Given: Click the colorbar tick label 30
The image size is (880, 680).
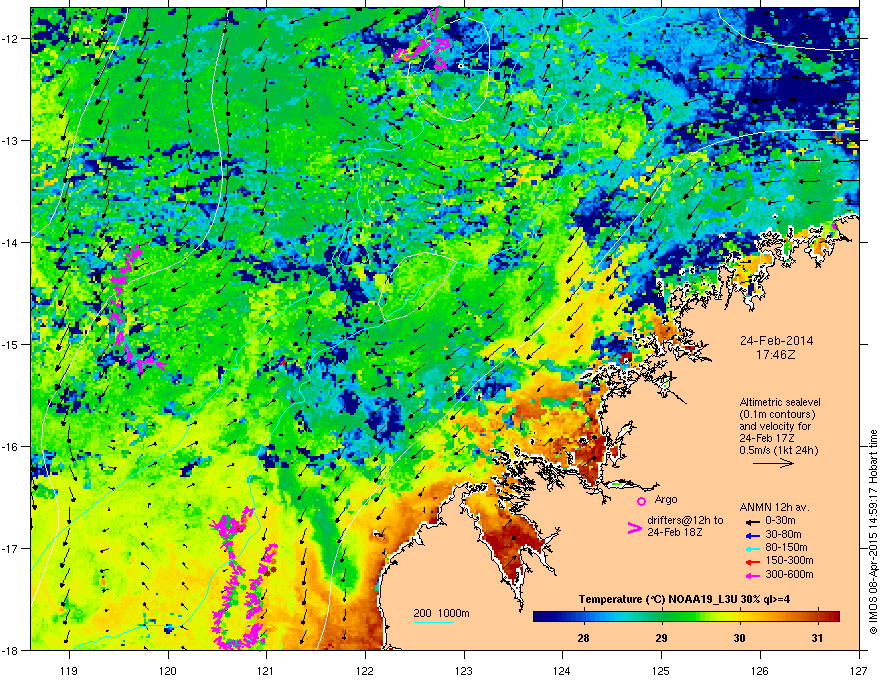Looking at the screenshot, I should point(740,638).
